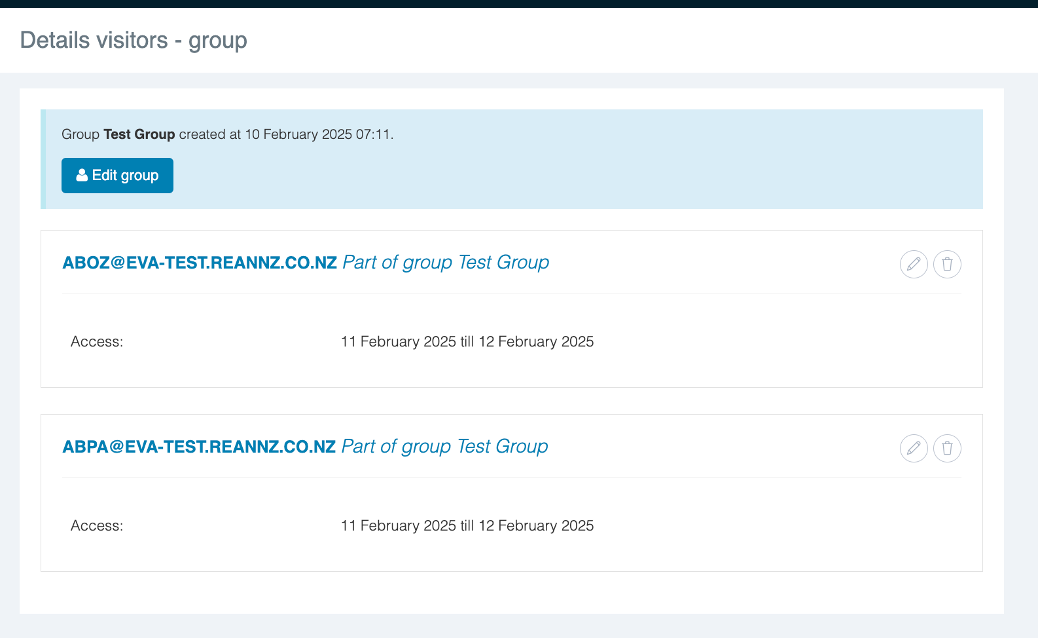Click "Part of group Test Group" beside ABPA

point(445,447)
